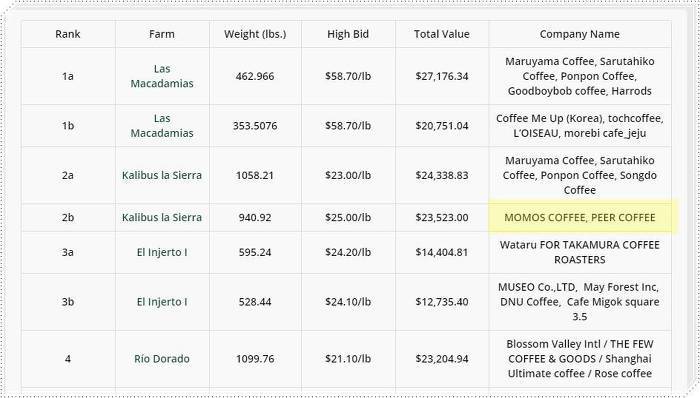Open Las Macadamias link in rank 1a row
This screenshot has width=700, height=398.
pos(162,76)
